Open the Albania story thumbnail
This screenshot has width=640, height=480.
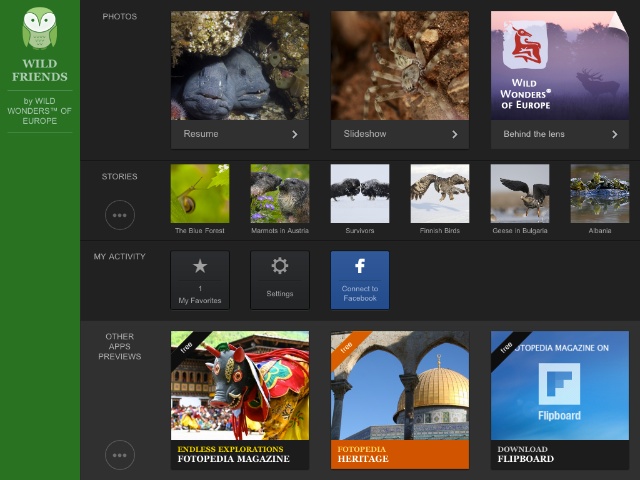(600, 193)
